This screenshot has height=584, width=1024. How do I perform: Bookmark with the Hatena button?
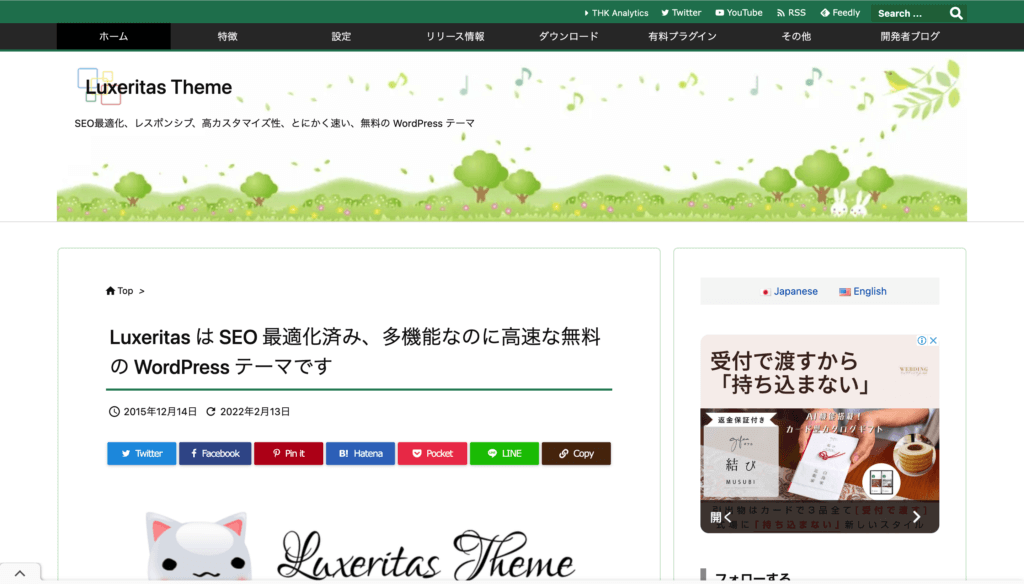tap(360, 453)
